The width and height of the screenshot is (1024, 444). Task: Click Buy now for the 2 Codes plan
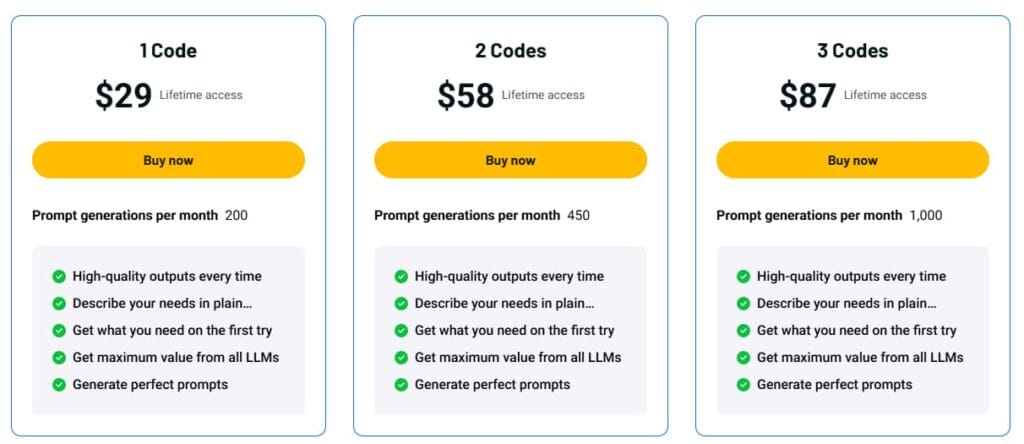click(x=511, y=160)
